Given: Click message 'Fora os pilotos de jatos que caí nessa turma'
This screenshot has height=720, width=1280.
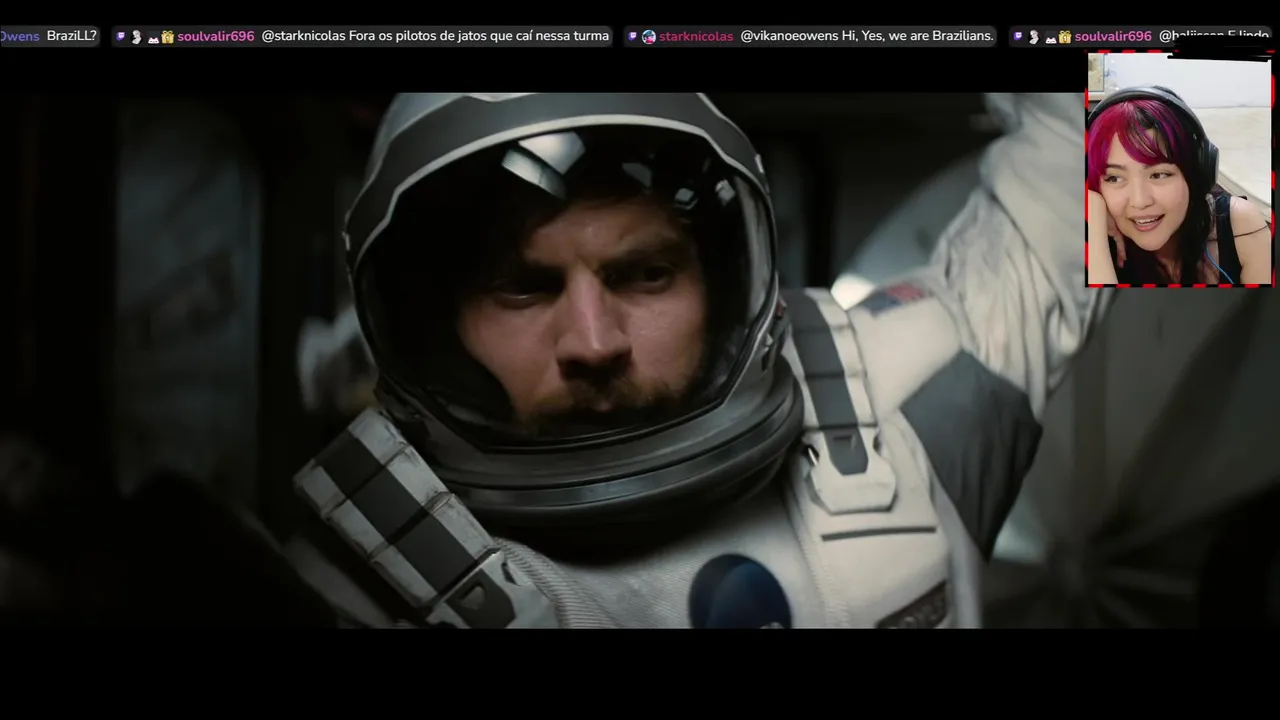Looking at the screenshot, I should coord(479,36).
